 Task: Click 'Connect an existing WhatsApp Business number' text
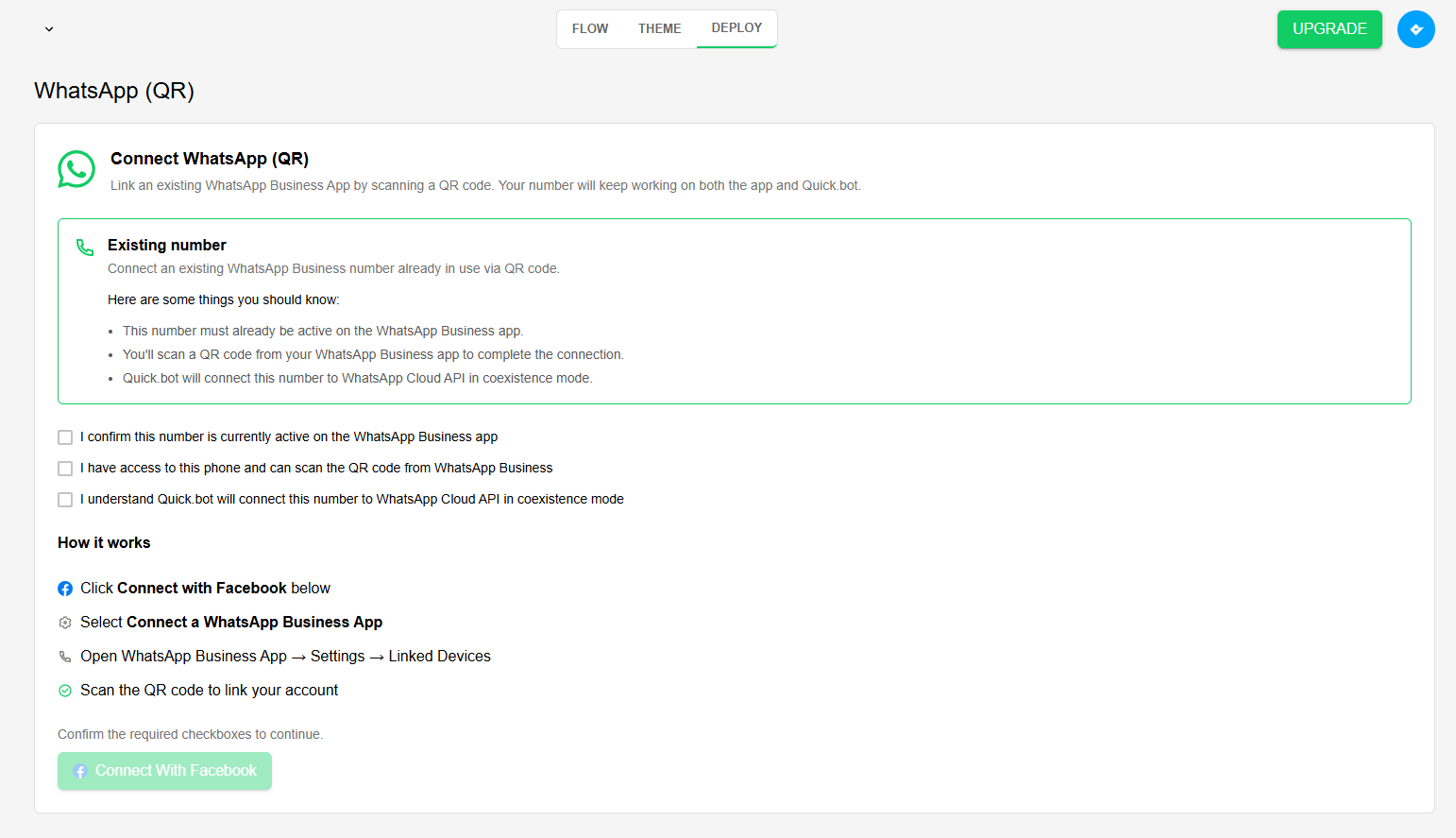(333, 268)
